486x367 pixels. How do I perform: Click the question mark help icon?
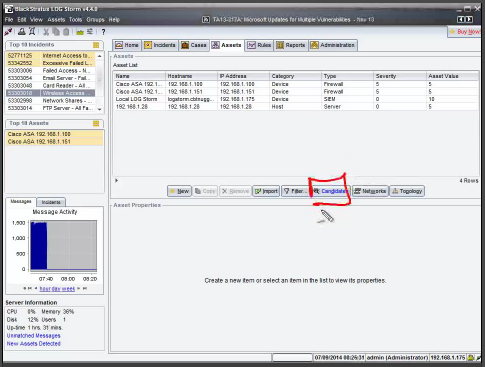tap(103, 32)
